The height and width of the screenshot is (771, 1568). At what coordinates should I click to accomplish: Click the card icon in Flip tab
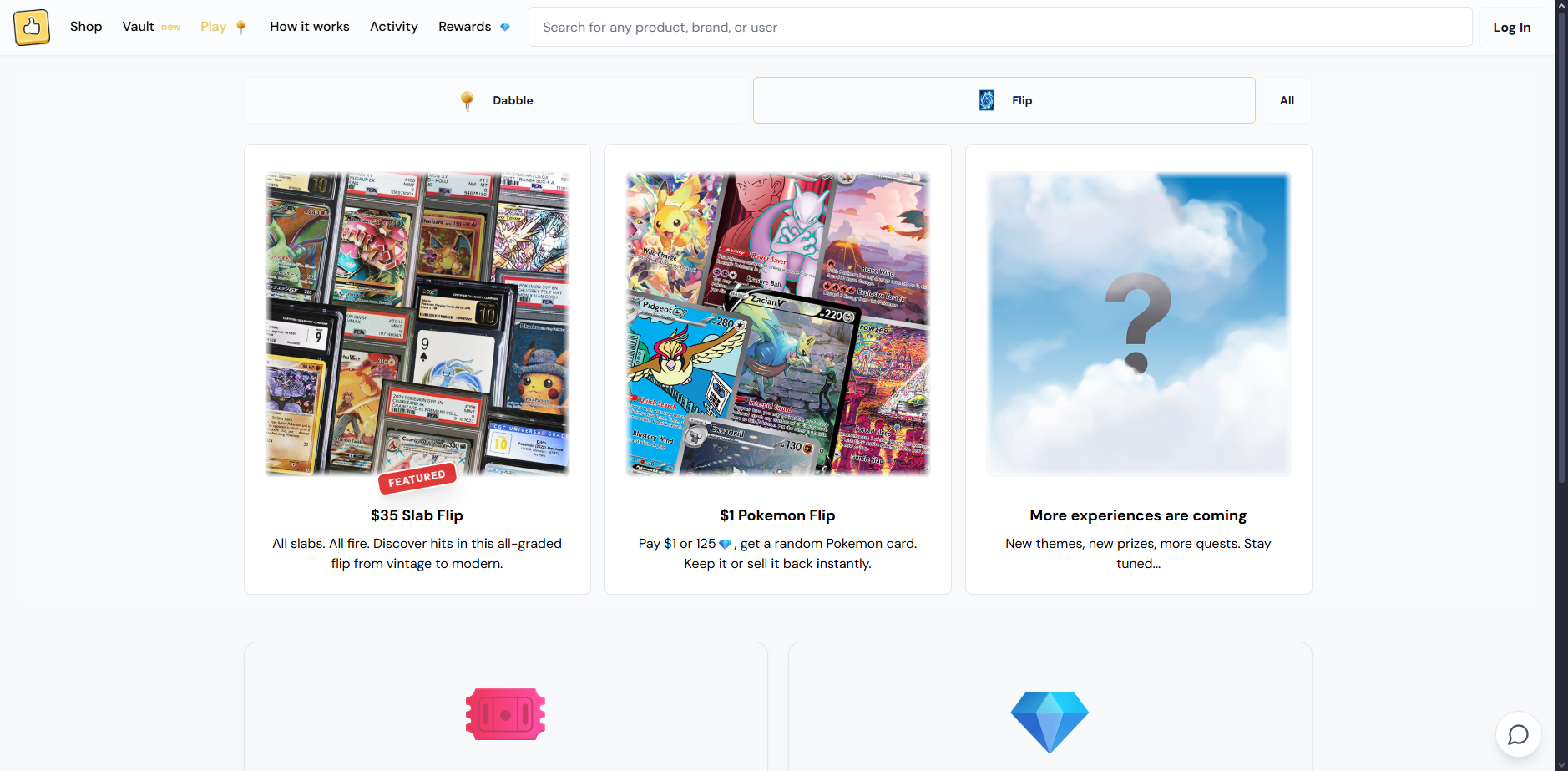987,100
